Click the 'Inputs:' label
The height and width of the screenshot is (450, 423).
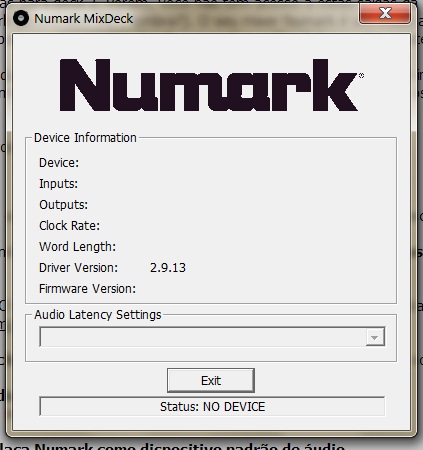pos(58,184)
